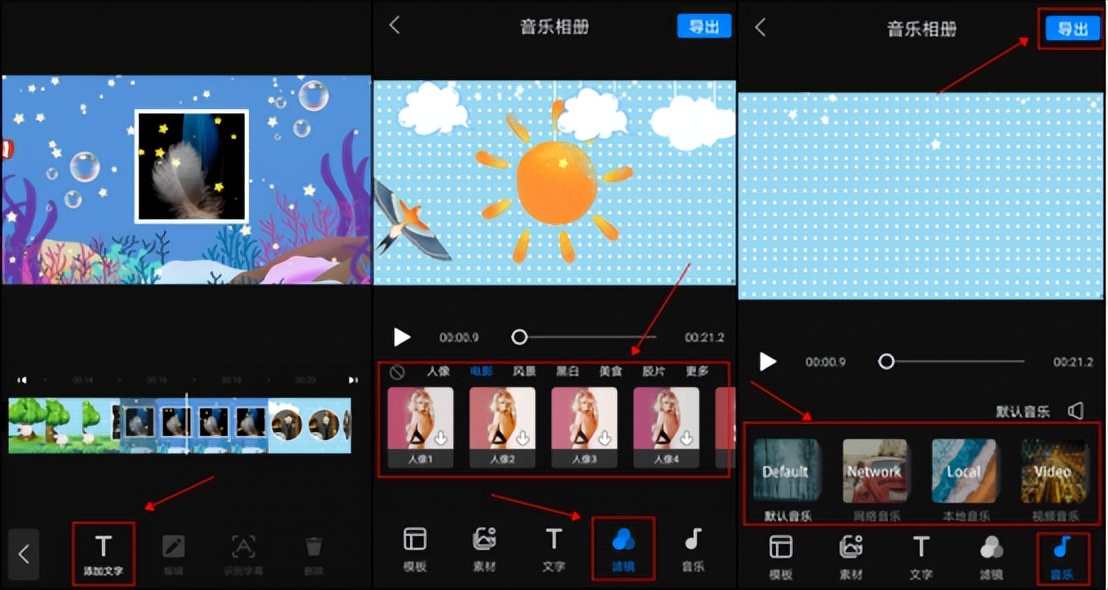Select the no-filter (prohibited) circle option
This screenshot has height=590, width=1108.
click(398, 369)
